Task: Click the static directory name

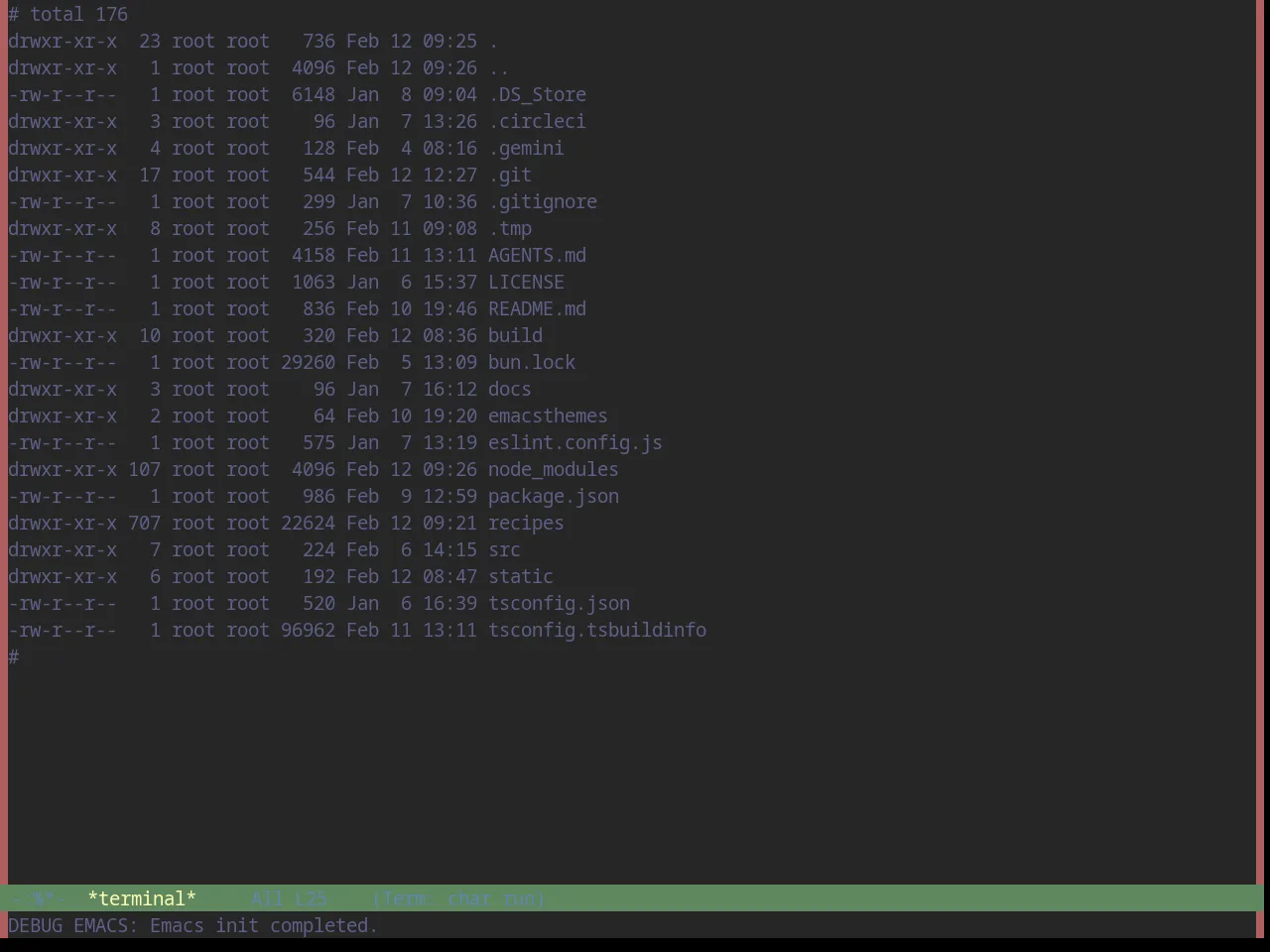Action: pos(521,576)
